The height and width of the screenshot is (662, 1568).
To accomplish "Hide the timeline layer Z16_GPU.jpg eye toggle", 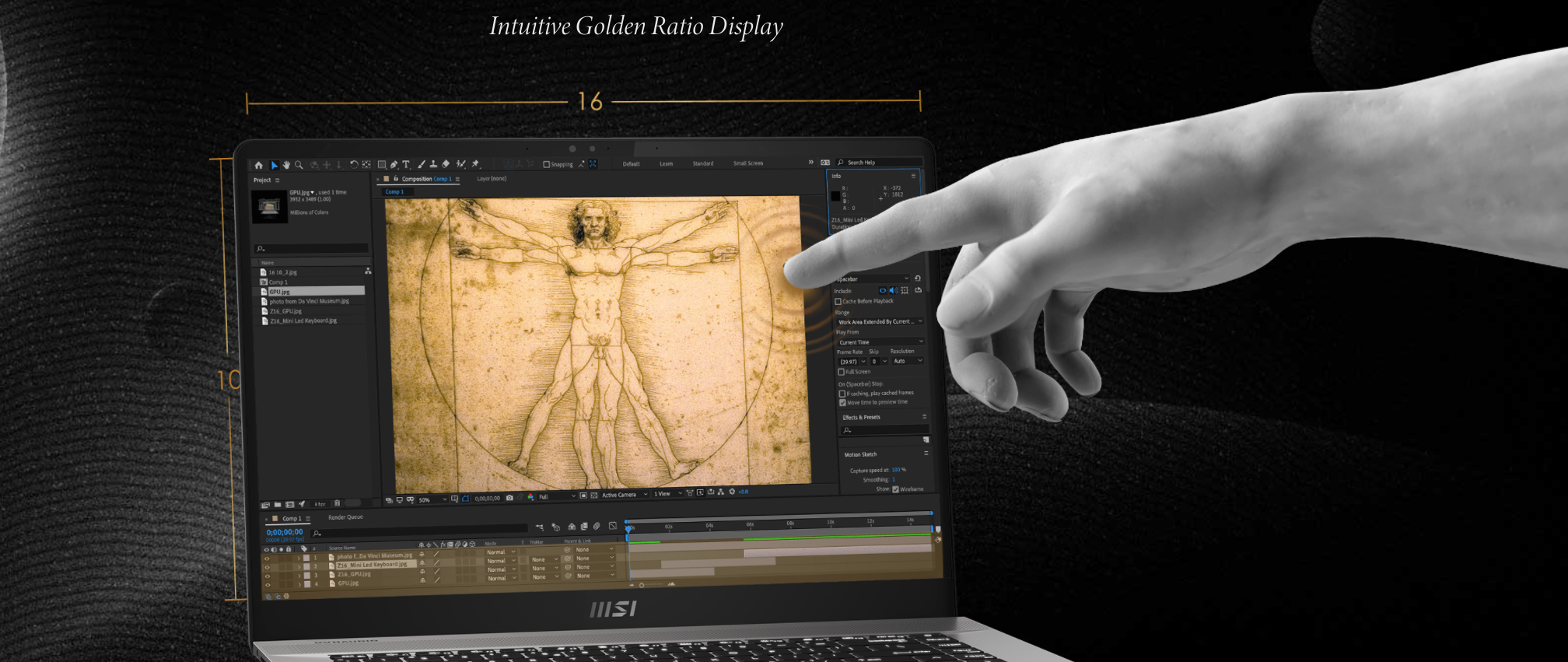I will (268, 576).
